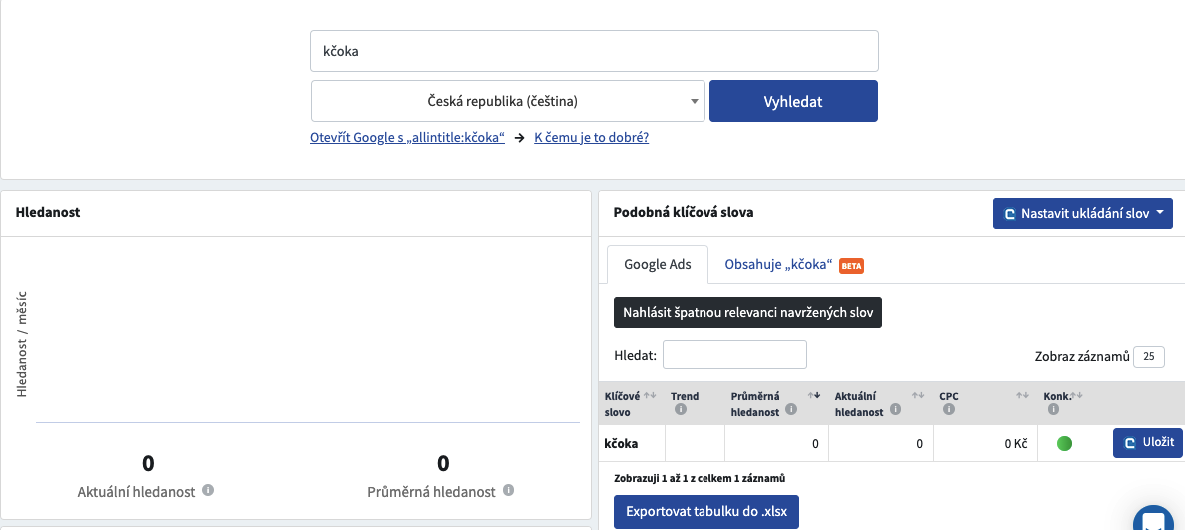Image resolution: width=1185 pixels, height=530 pixels.
Task: Toggle sorting on the CPC column
Action: pos(1022,395)
